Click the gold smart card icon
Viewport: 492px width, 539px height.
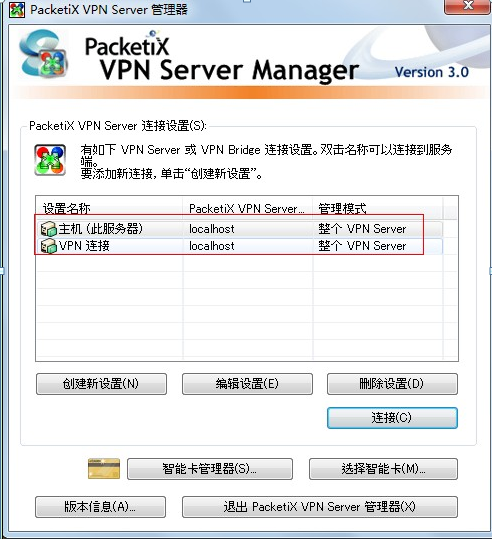pos(104,469)
